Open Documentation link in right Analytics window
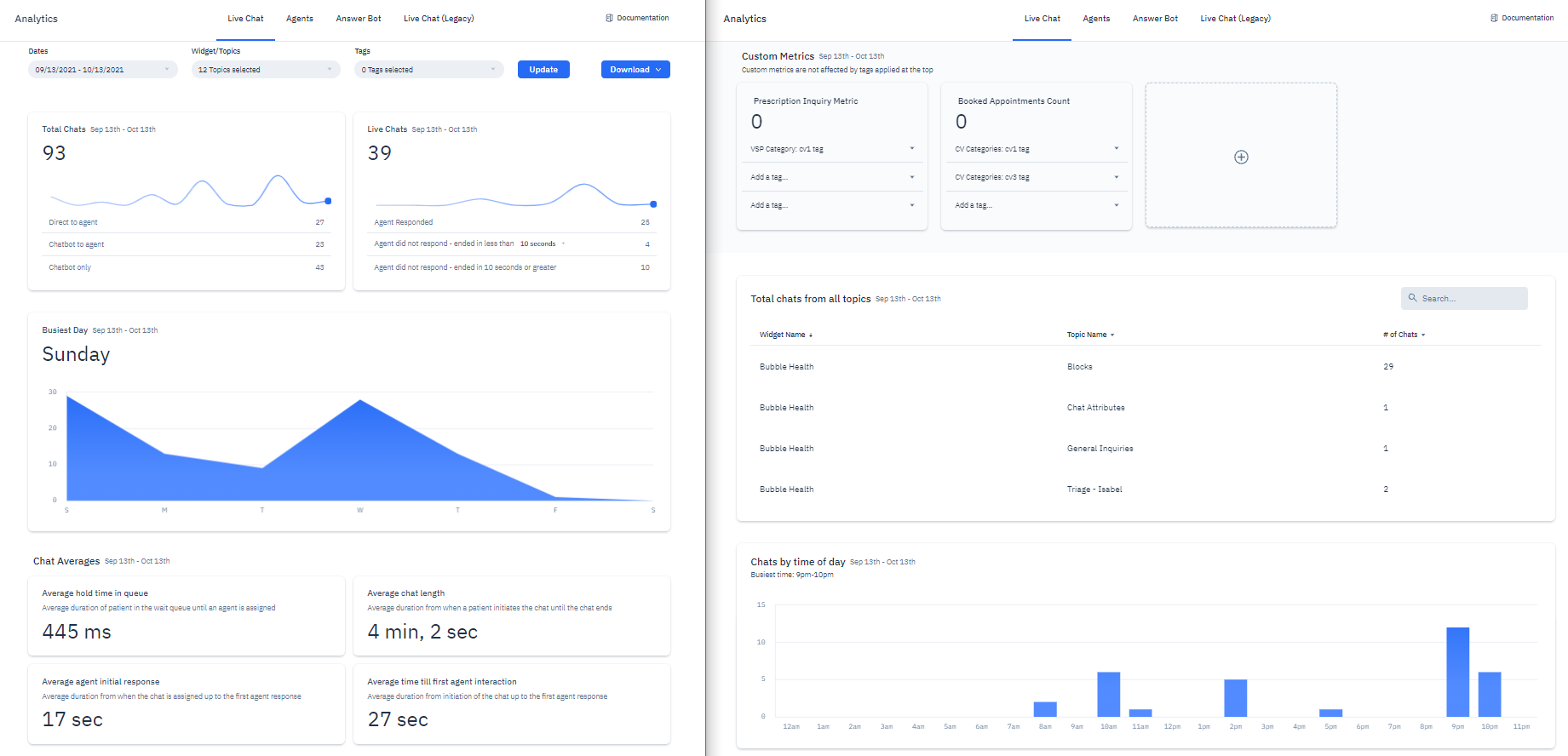The image size is (1568, 756). pyautogui.click(x=1522, y=18)
